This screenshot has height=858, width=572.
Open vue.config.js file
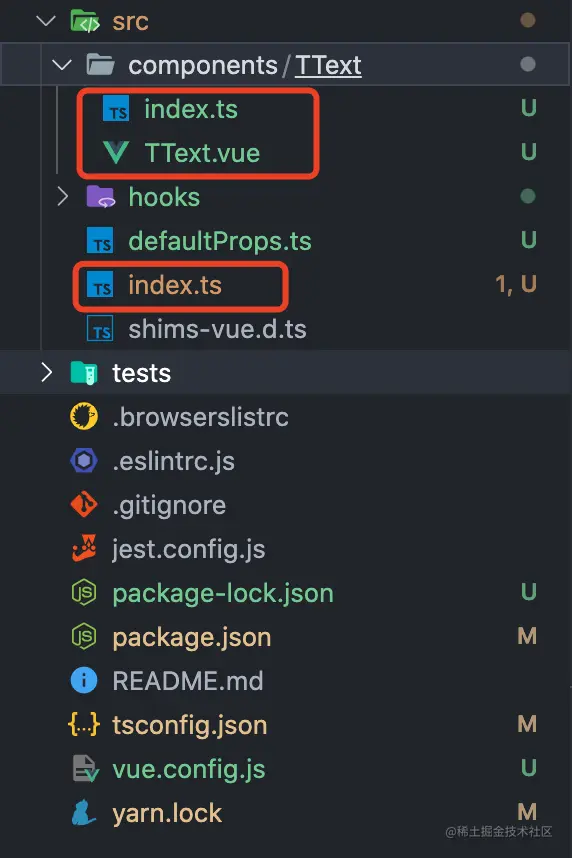pos(189,769)
